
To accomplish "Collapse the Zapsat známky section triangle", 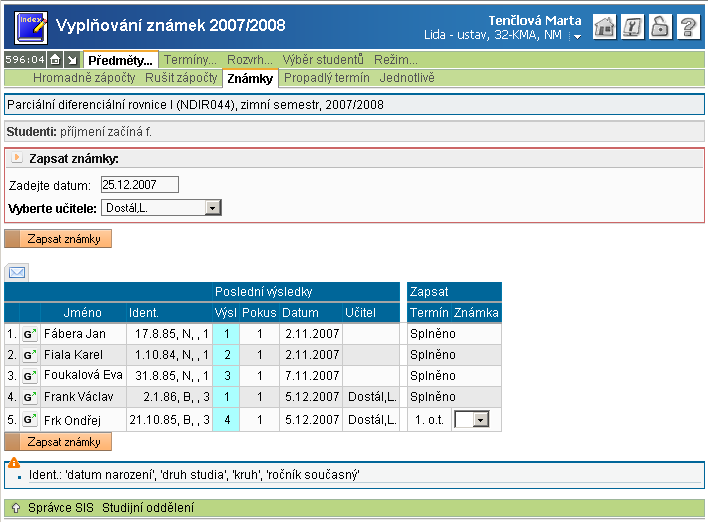I will (16, 158).
